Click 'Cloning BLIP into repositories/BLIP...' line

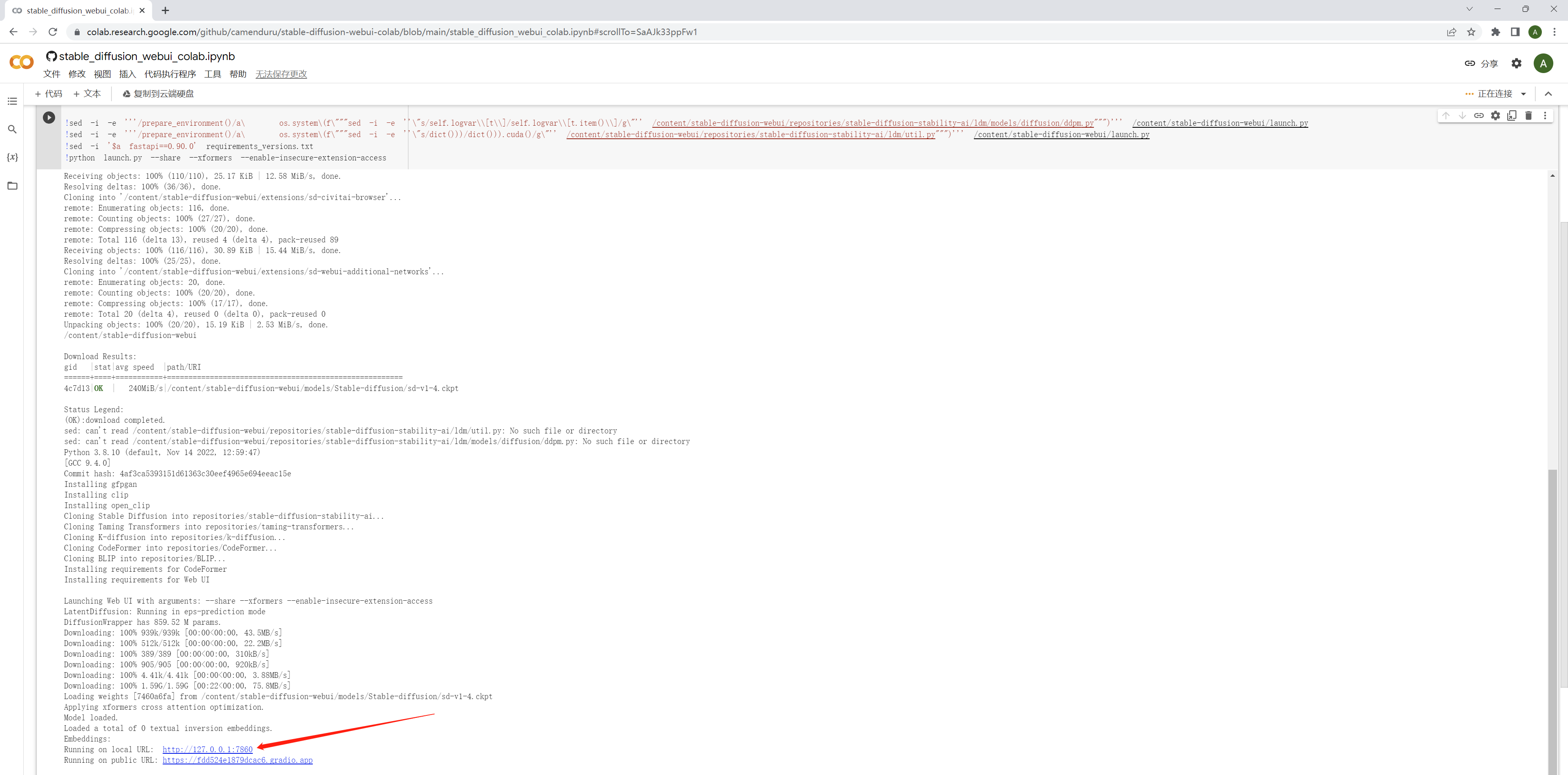tap(145, 558)
